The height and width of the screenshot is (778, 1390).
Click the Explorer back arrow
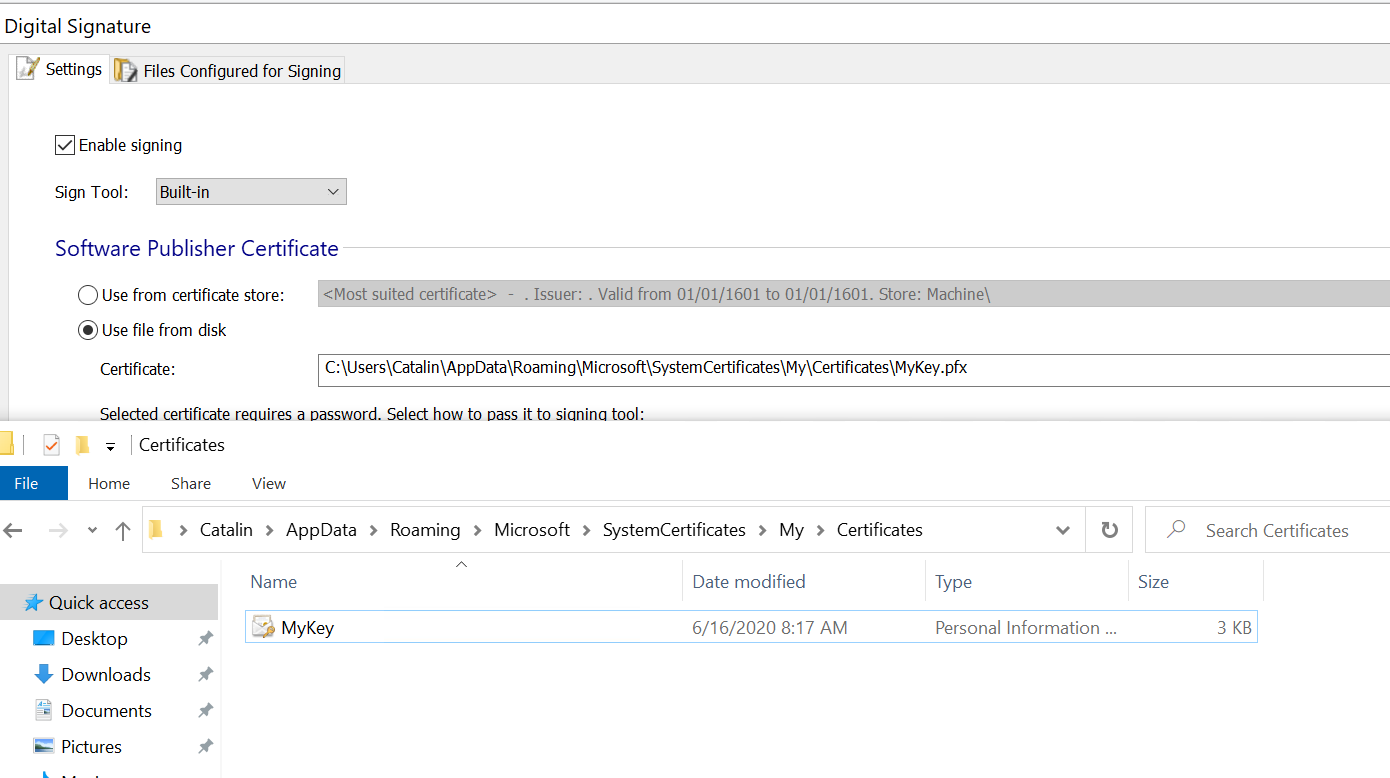14,531
